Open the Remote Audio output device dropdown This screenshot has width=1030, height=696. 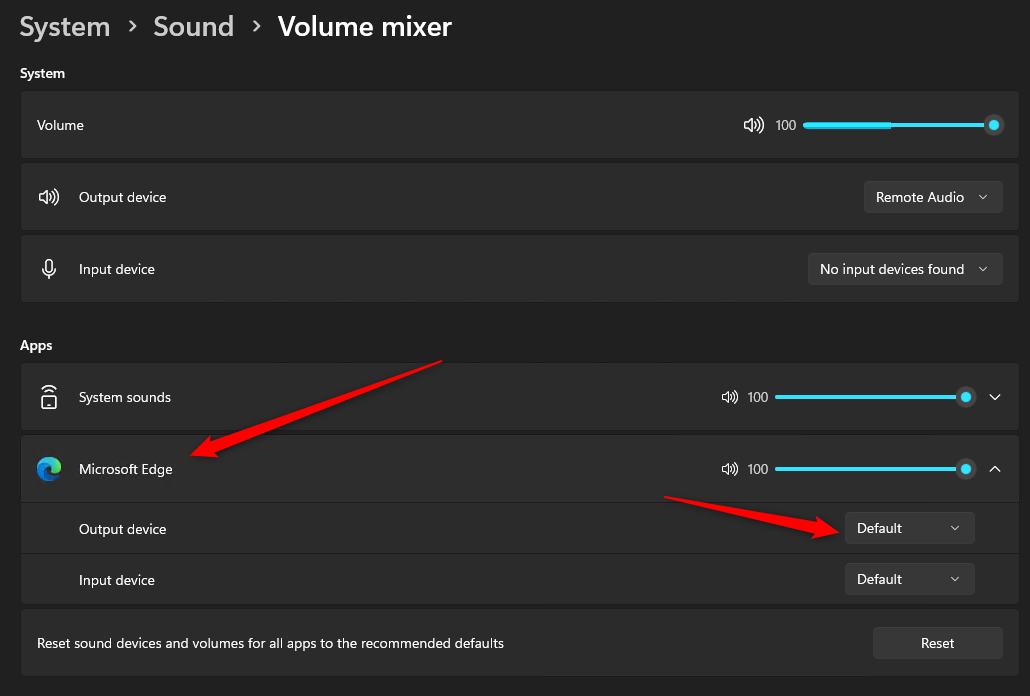(932, 196)
